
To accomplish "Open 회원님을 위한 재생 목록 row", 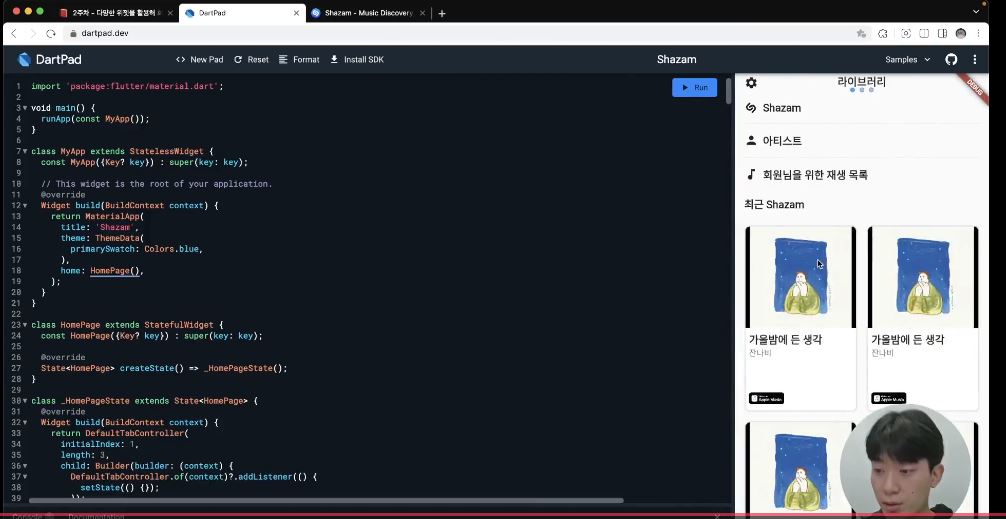I will 862,174.
